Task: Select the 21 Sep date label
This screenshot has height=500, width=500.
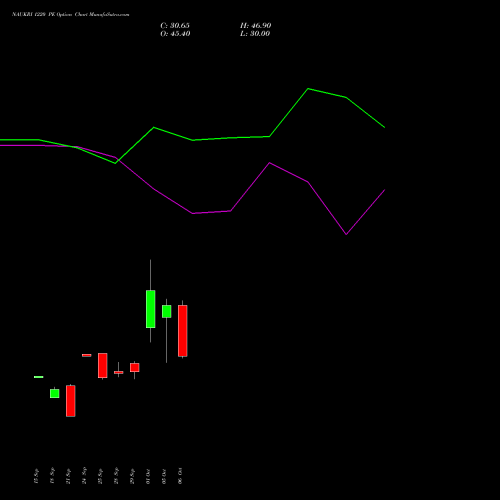Action: coord(68,476)
